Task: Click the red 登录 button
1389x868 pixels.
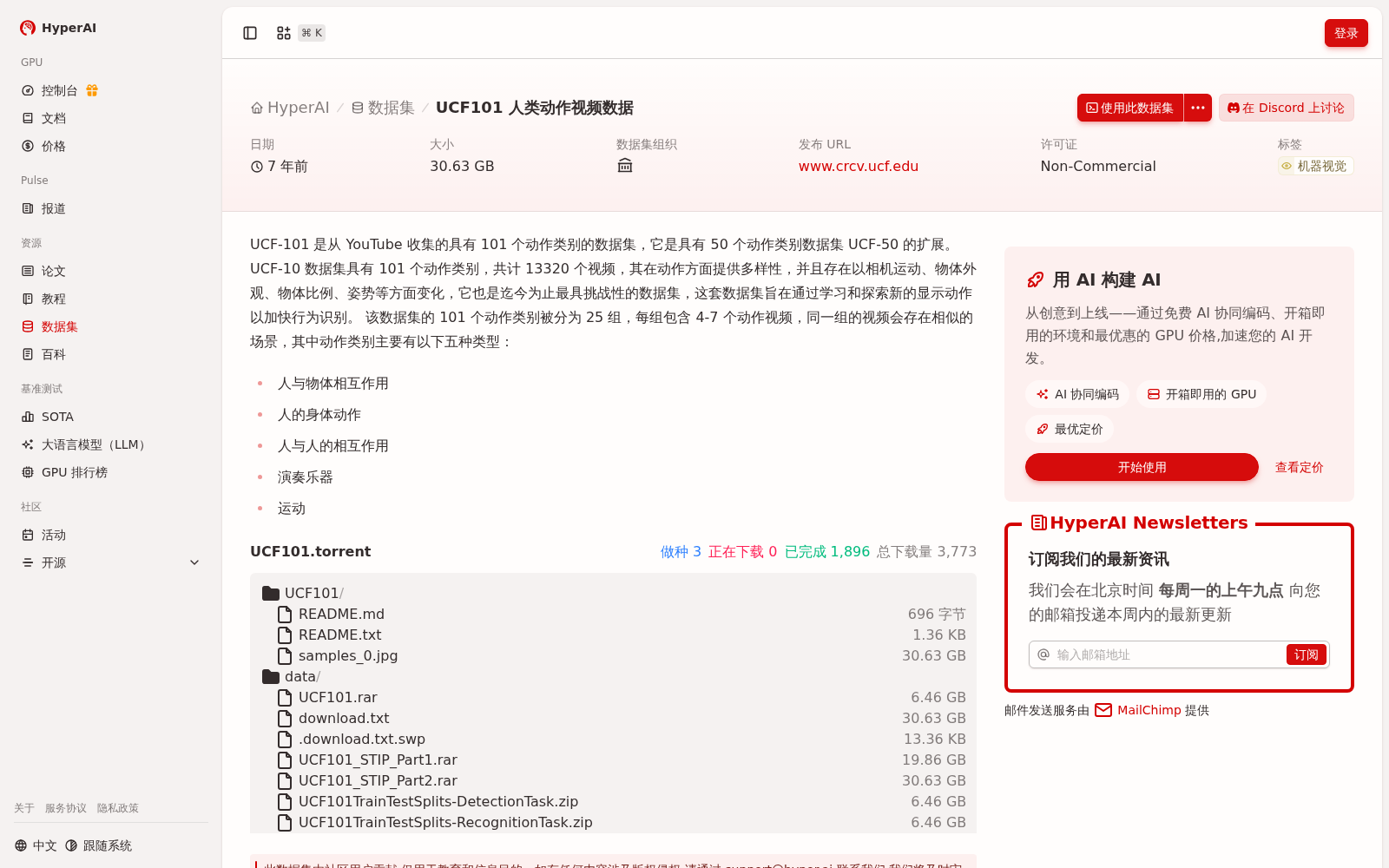Action: pos(1346,33)
